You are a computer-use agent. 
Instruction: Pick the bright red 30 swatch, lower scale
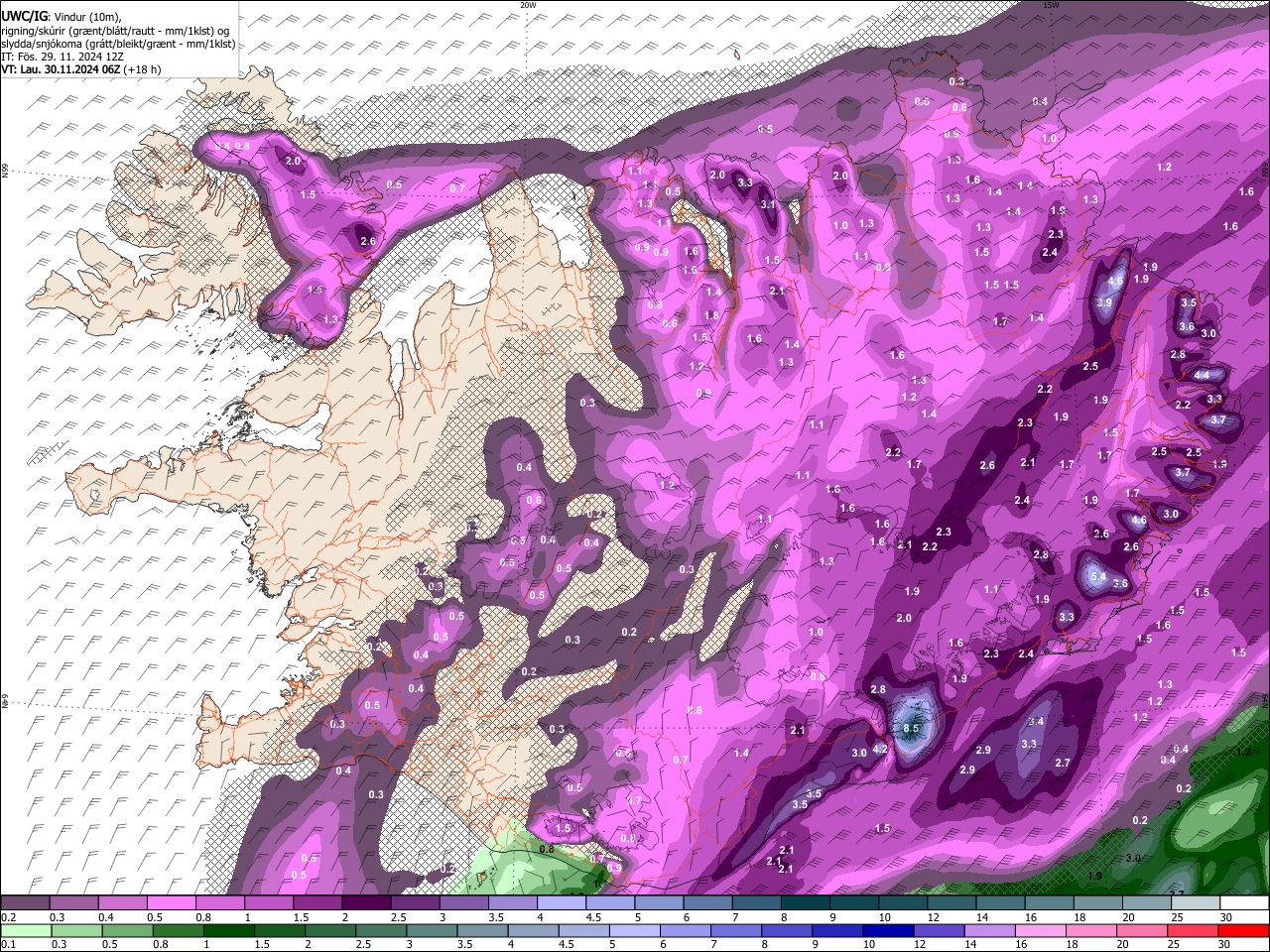pyautogui.click(x=1244, y=931)
